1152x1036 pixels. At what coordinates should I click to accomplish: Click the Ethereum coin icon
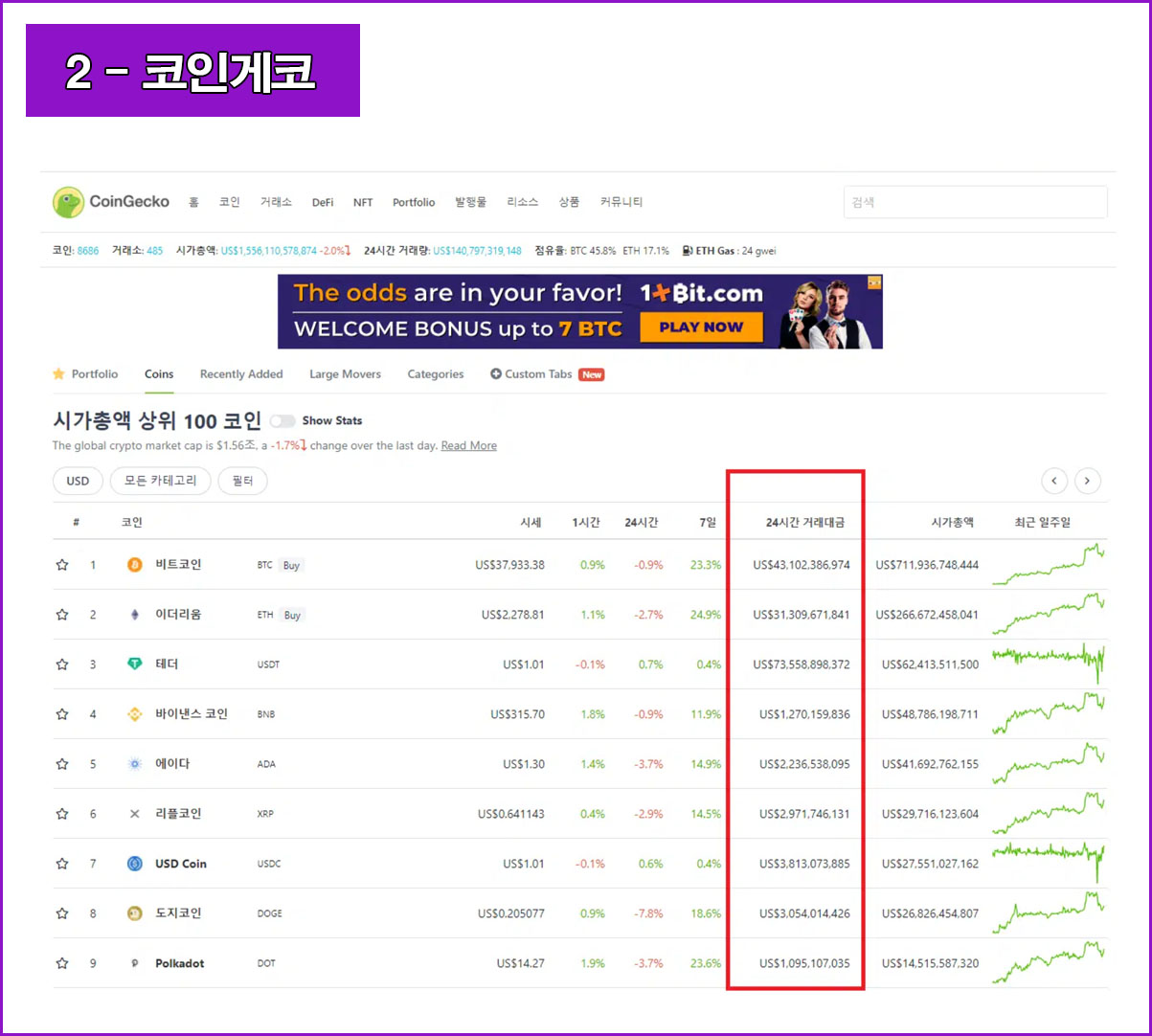(x=135, y=615)
